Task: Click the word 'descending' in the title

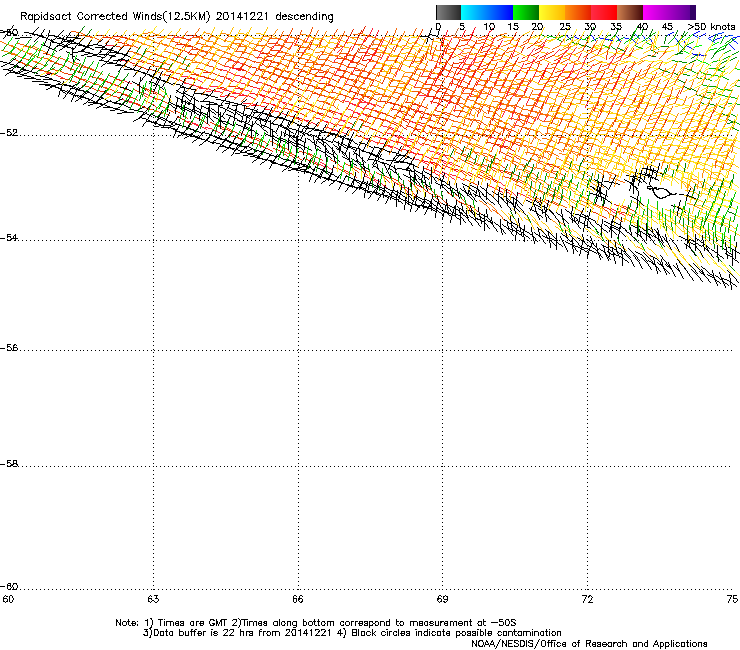Action: coord(304,17)
